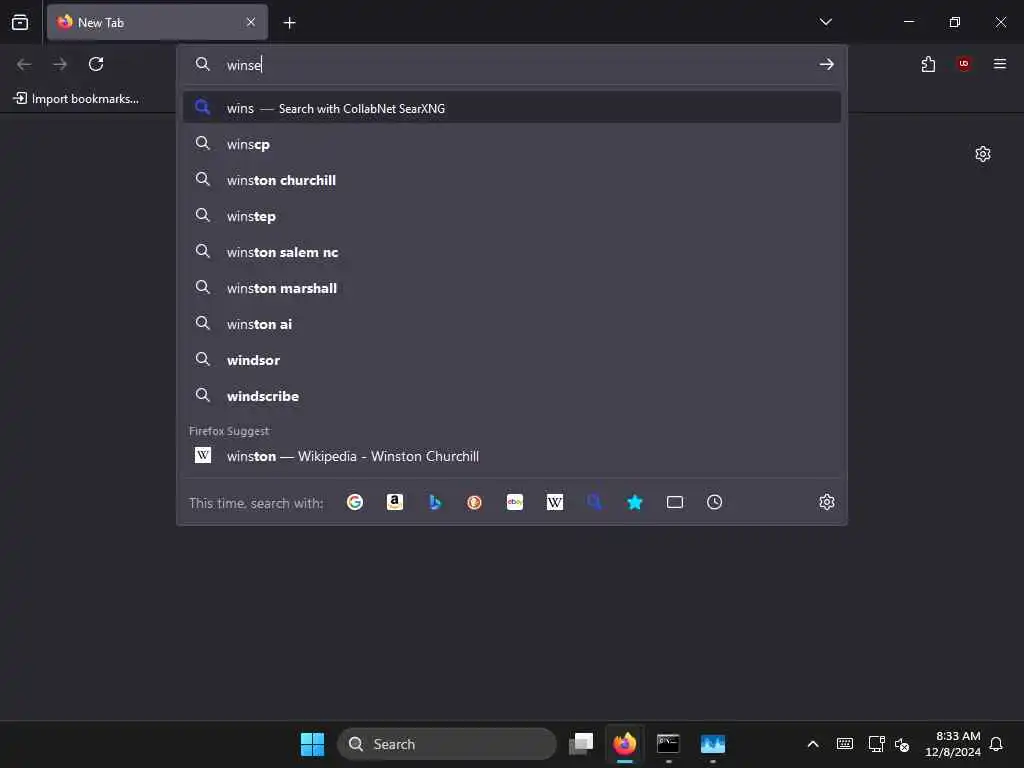Choose the winston salem nc suggestion
This screenshot has height=768, width=1024.
pos(512,252)
